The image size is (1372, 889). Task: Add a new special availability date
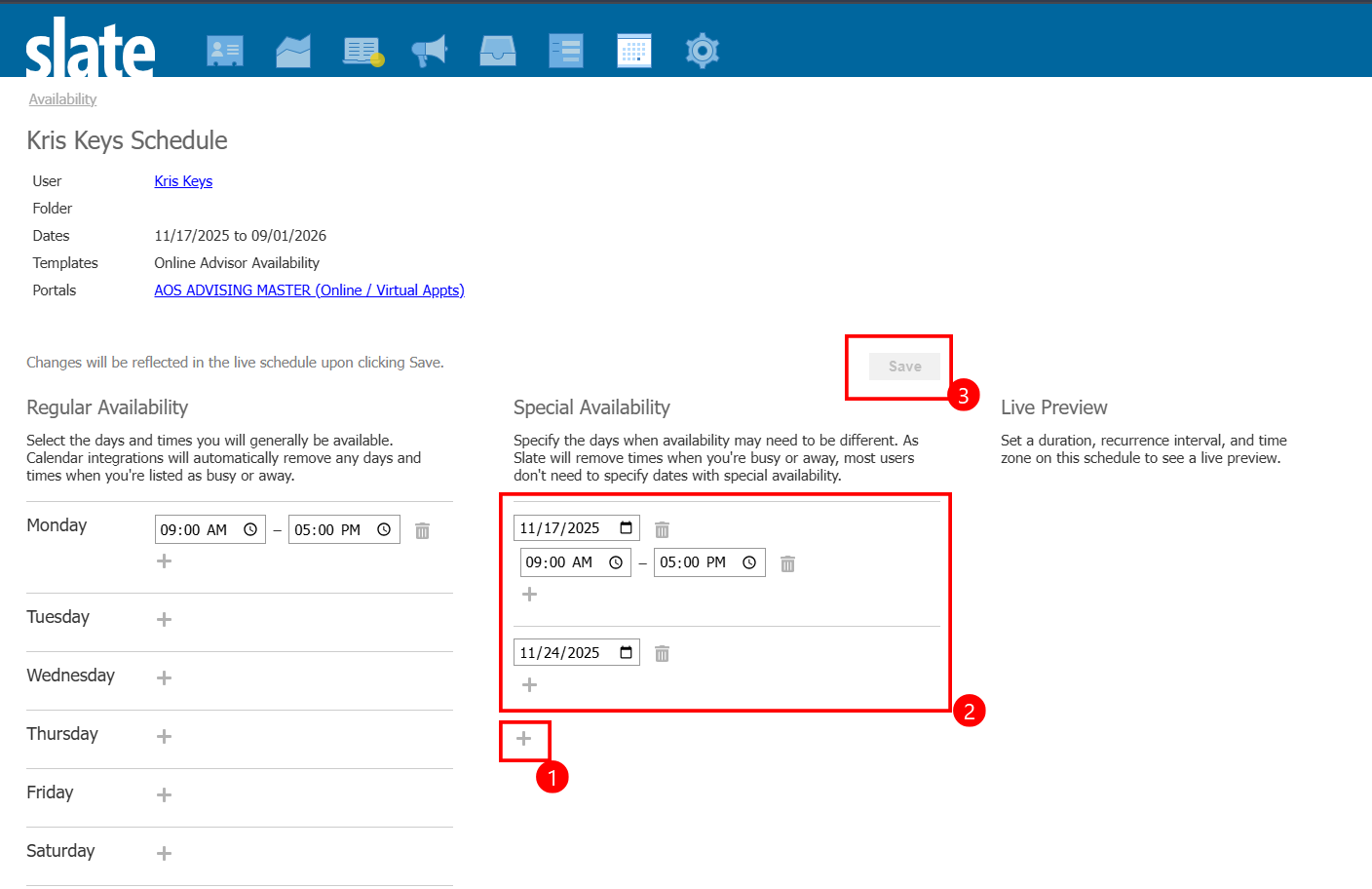pyautogui.click(x=523, y=738)
